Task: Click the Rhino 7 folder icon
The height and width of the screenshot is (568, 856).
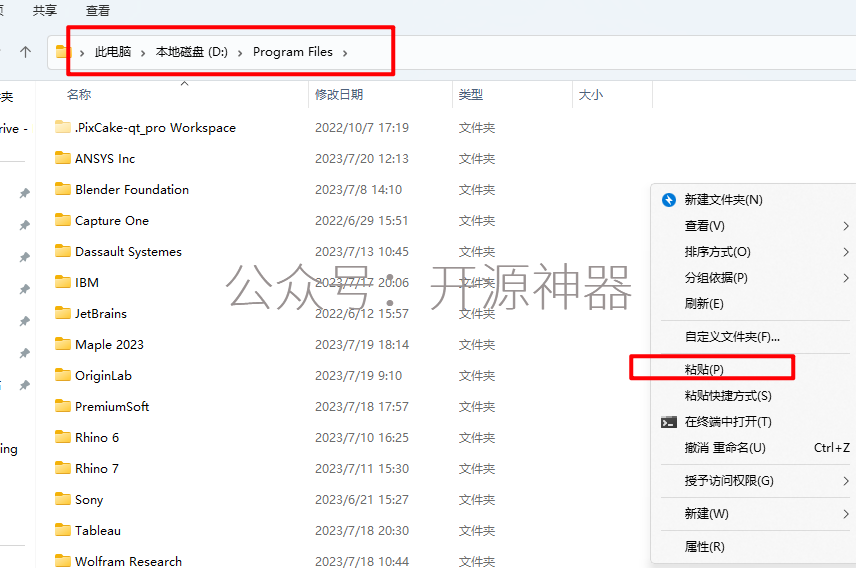Action: (63, 469)
